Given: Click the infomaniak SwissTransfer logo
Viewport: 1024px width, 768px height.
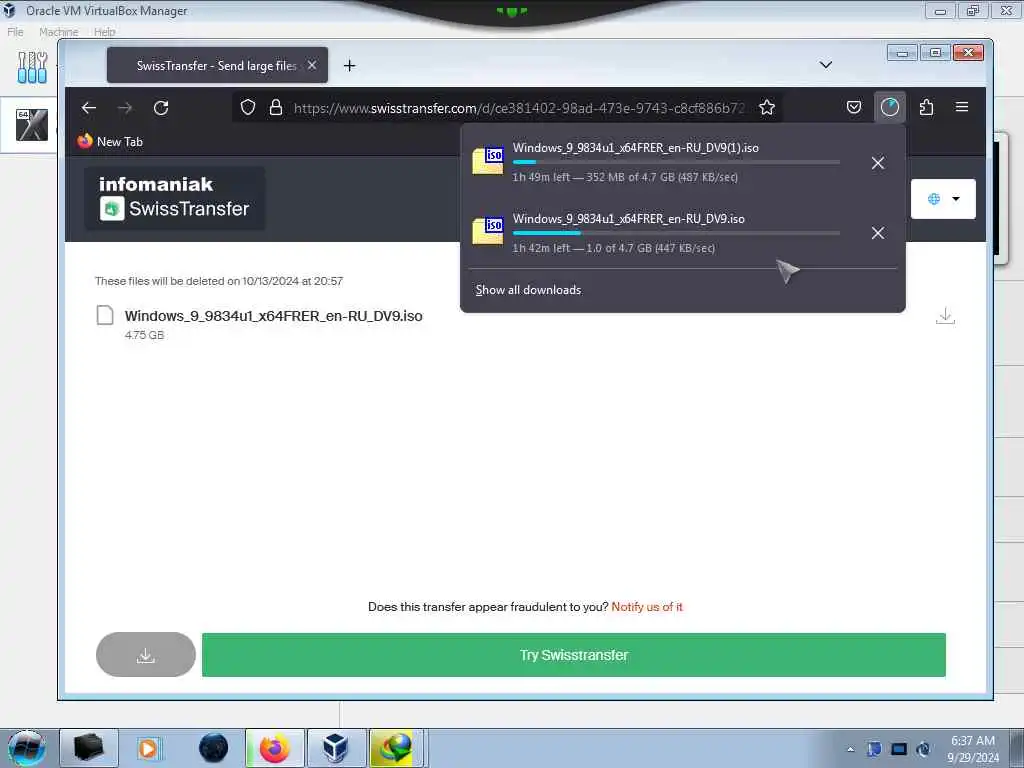Looking at the screenshot, I should (174, 198).
